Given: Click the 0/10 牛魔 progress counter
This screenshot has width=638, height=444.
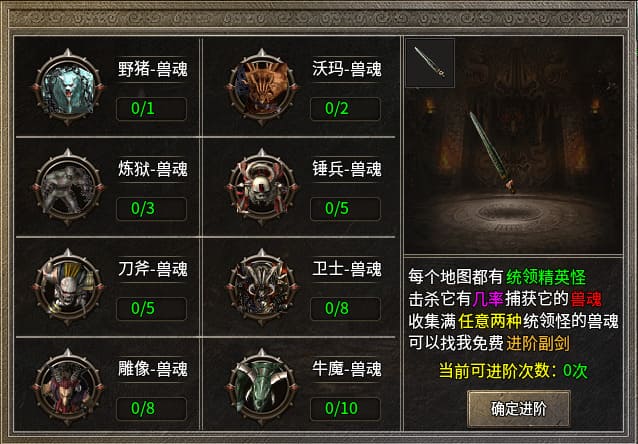Looking at the screenshot, I should [x=345, y=408].
